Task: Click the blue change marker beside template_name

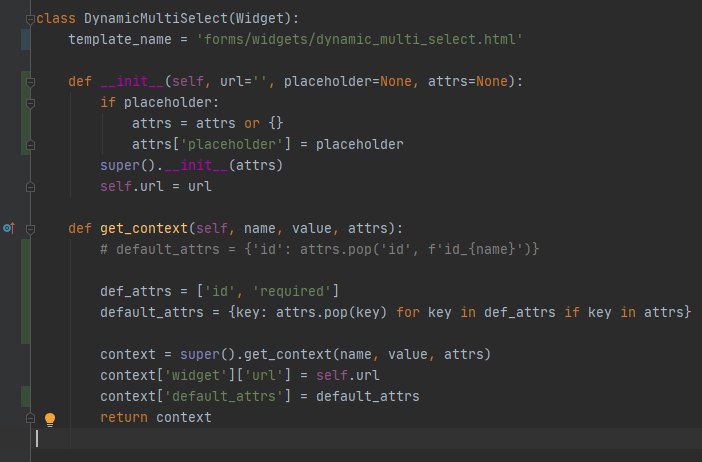Action: (26, 39)
